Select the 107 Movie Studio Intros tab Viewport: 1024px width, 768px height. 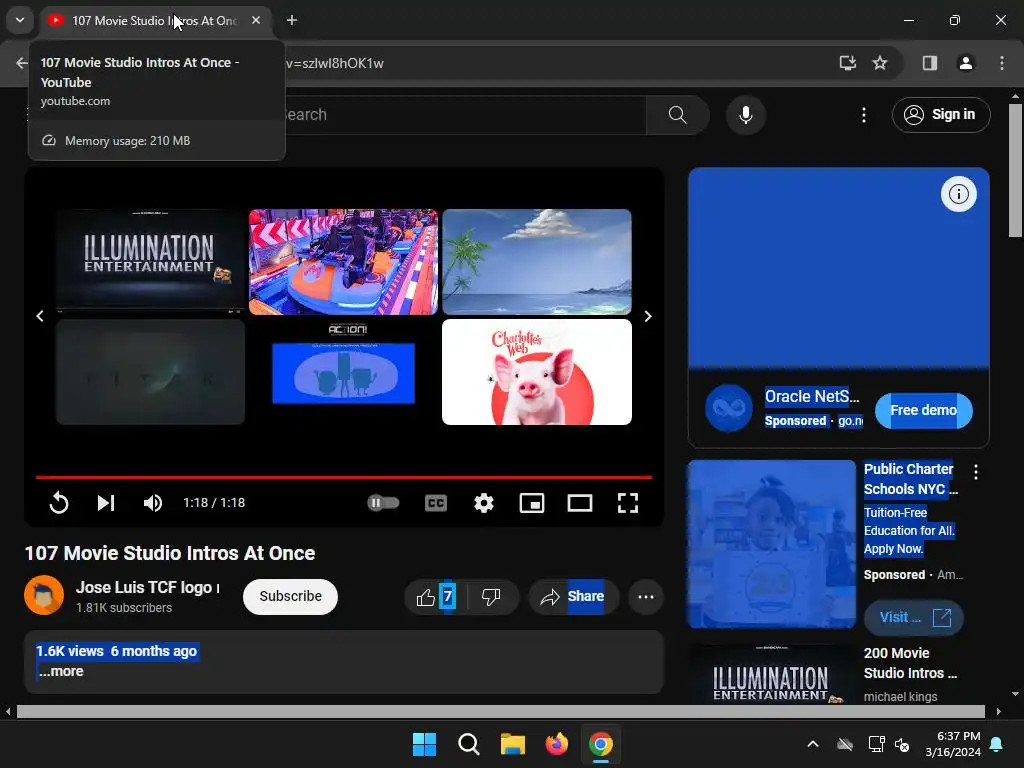[x=155, y=20]
